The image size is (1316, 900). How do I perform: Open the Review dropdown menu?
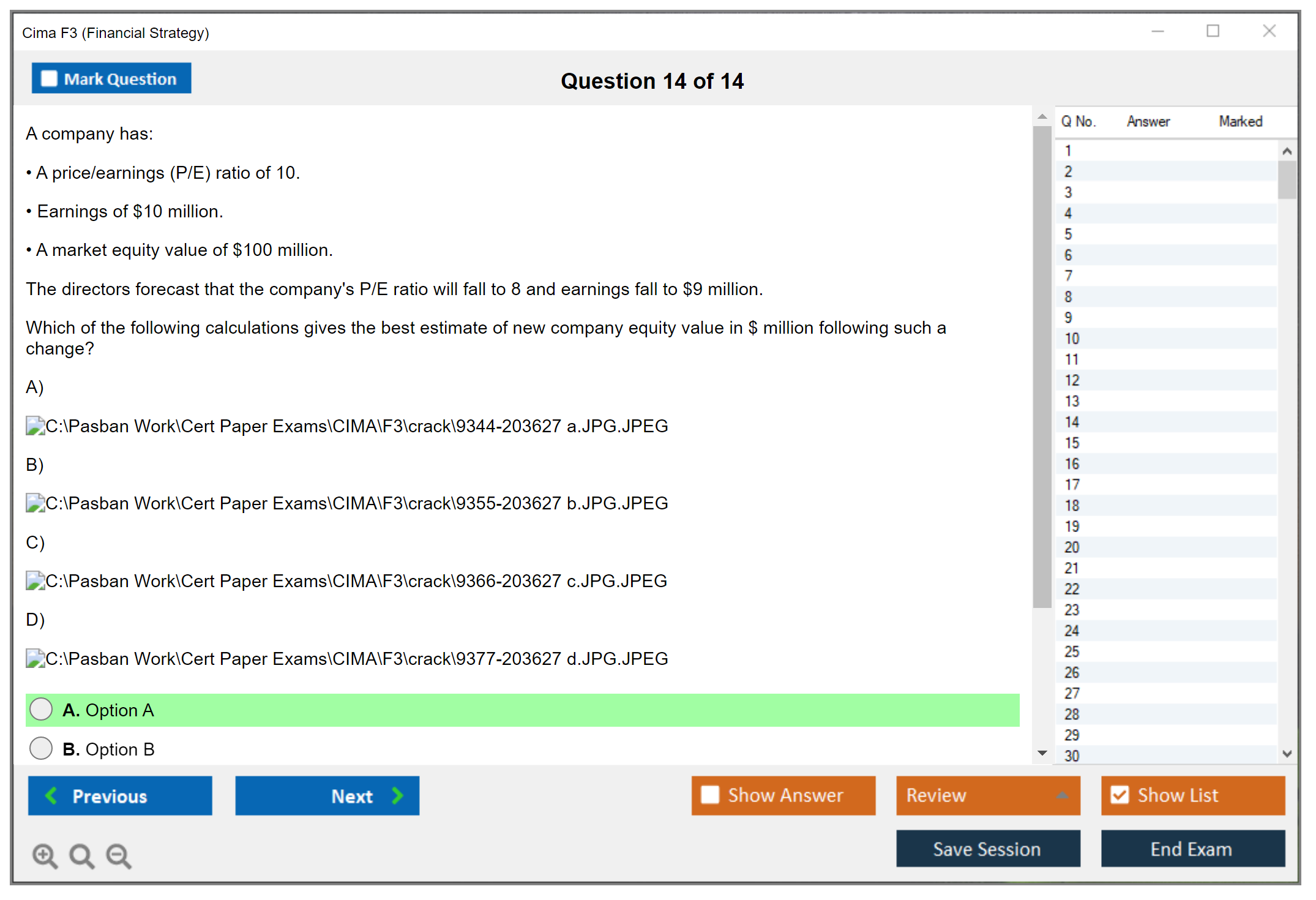point(987,795)
